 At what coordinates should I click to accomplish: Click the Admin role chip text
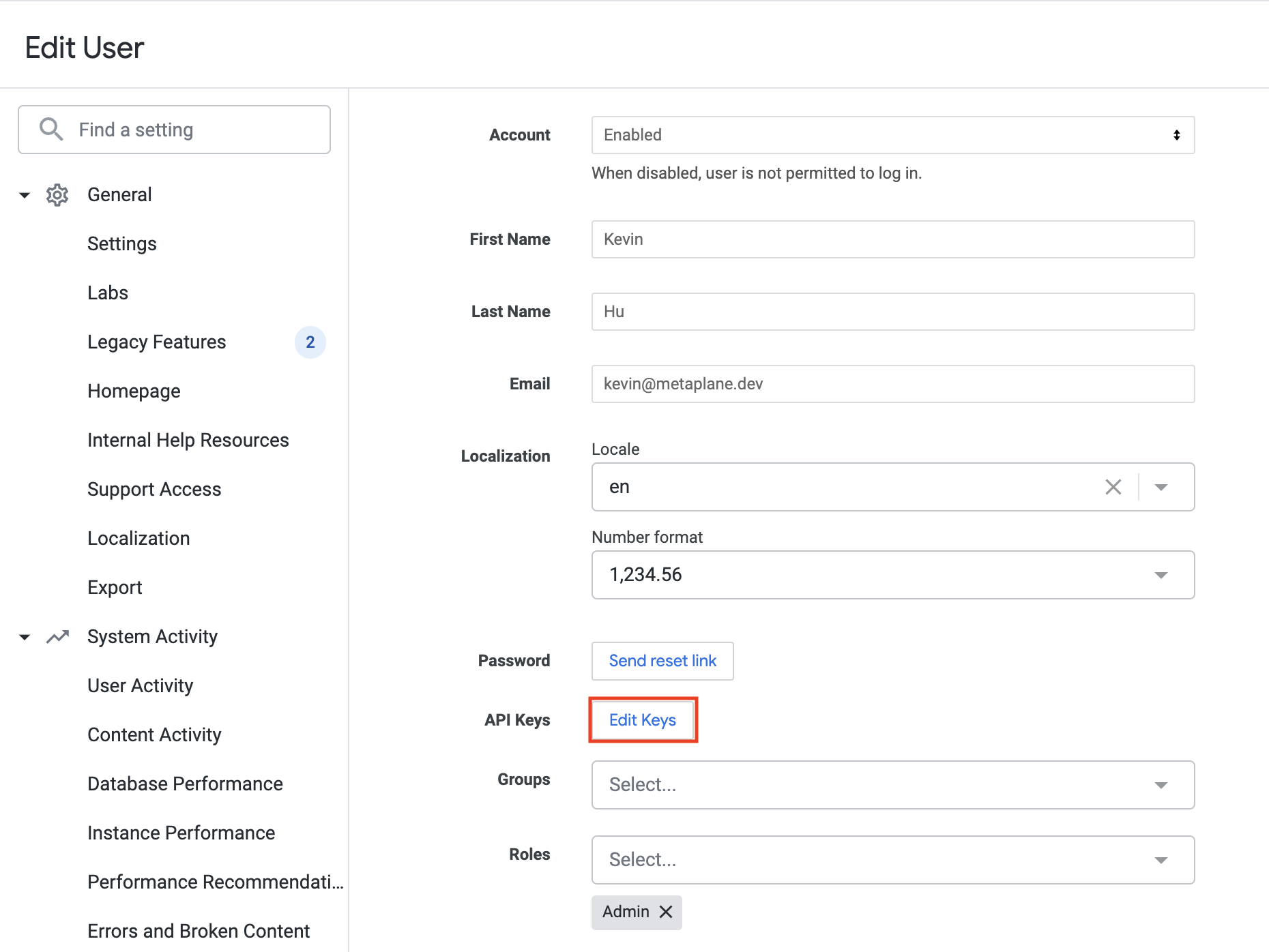(x=626, y=912)
